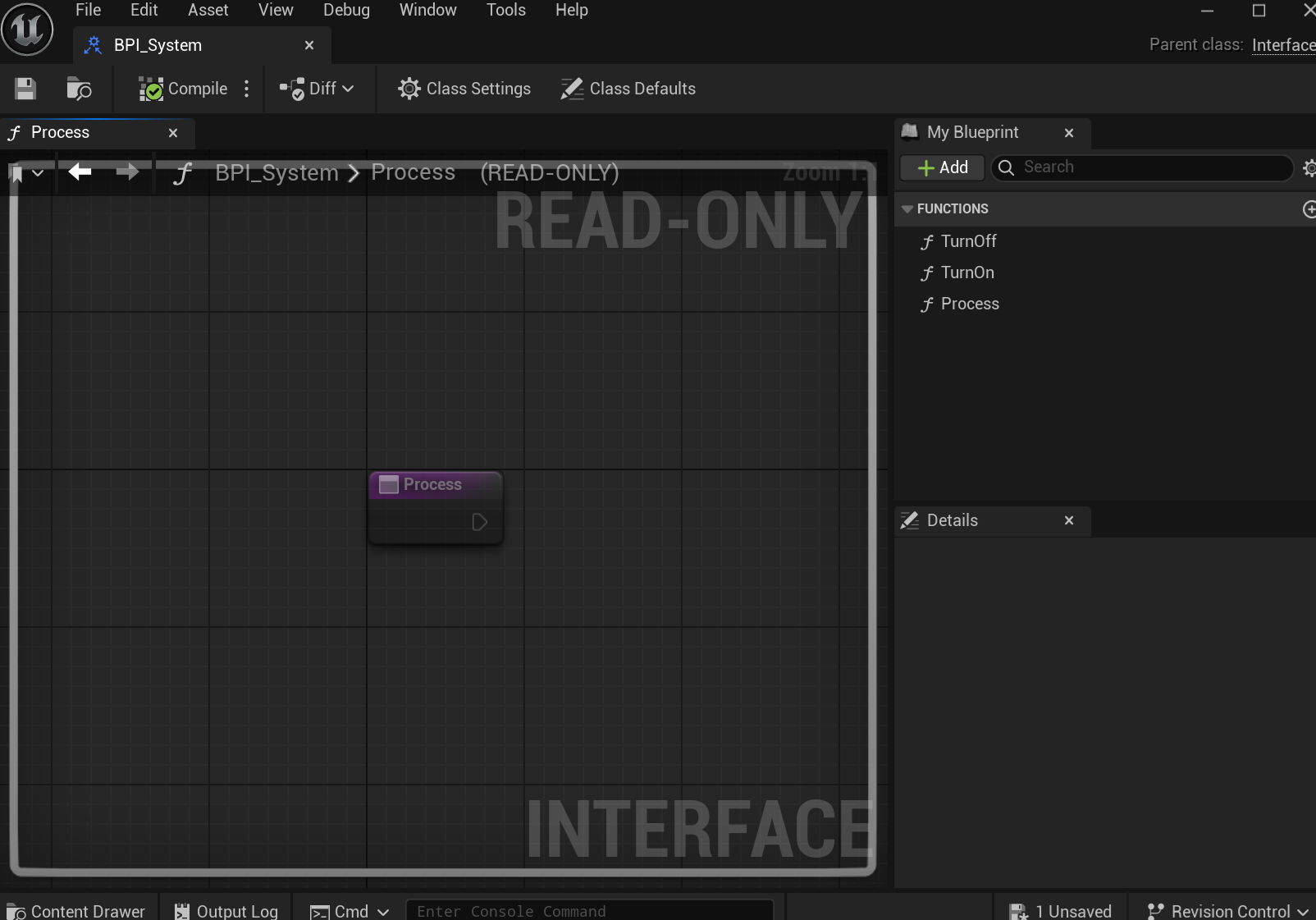Open the Debug menu

346,10
